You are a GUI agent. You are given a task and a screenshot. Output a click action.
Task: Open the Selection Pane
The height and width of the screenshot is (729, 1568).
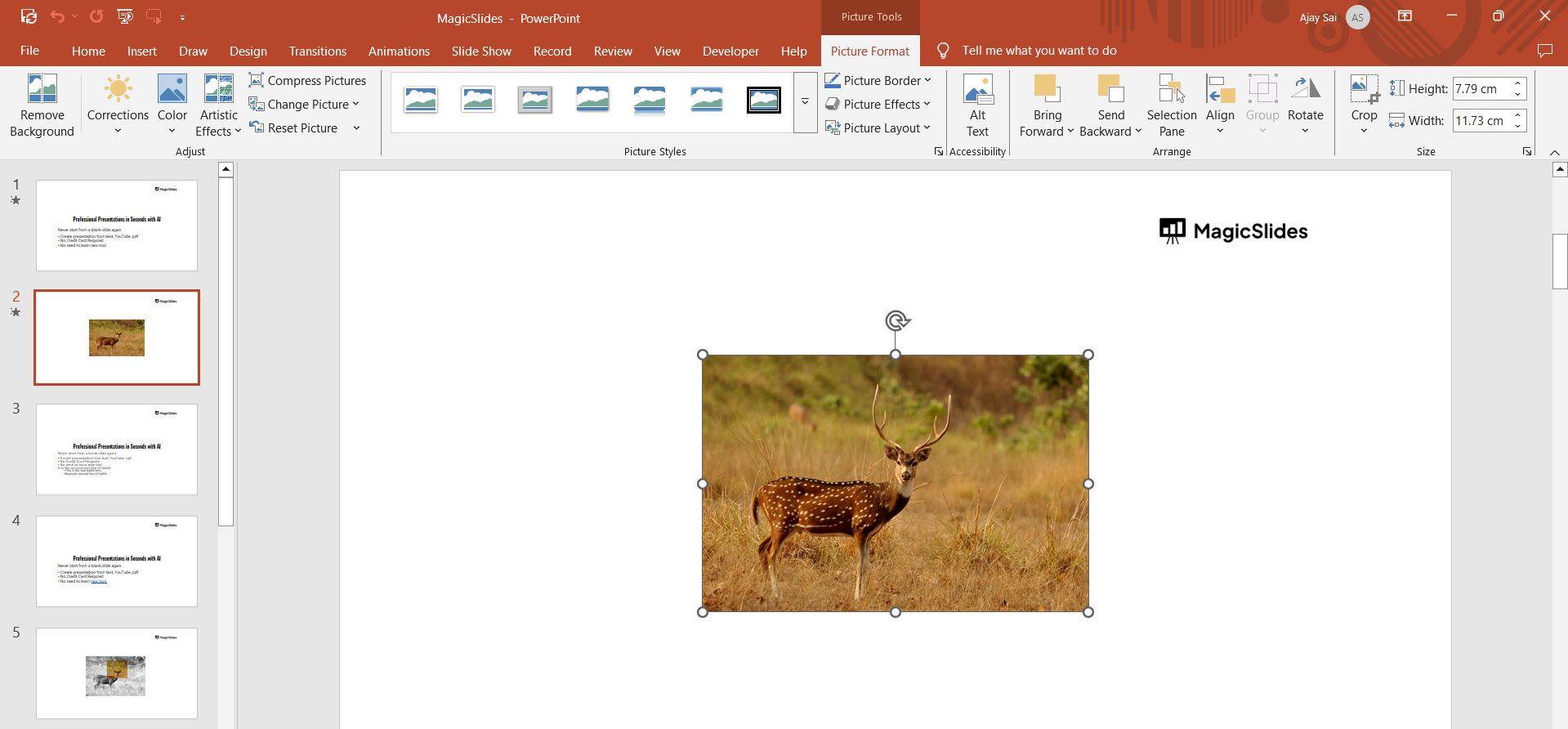pyautogui.click(x=1171, y=105)
